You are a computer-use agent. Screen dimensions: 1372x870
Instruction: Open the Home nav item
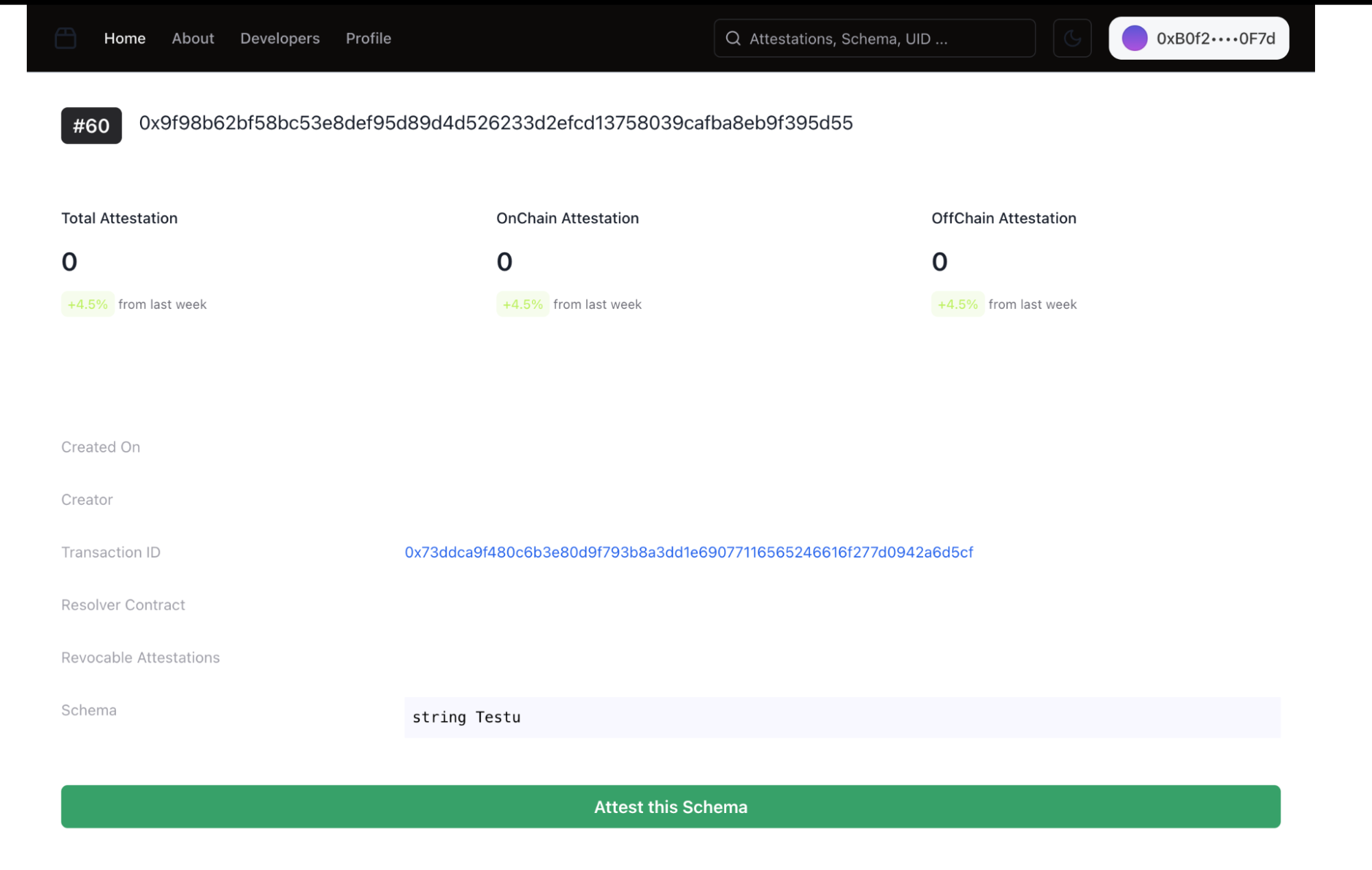pos(124,38)
